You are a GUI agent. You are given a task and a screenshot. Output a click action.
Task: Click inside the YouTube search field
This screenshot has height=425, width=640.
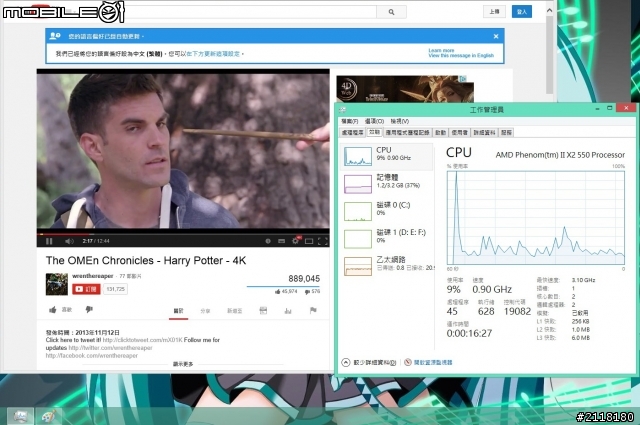(249, 12)
